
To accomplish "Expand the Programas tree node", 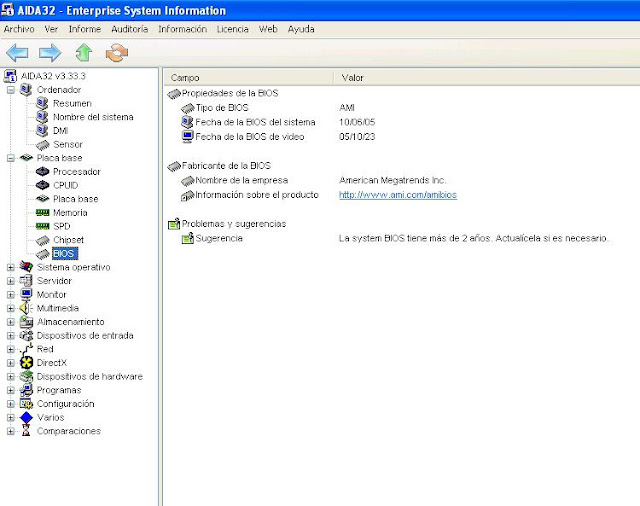I will (x=11, y=391).
